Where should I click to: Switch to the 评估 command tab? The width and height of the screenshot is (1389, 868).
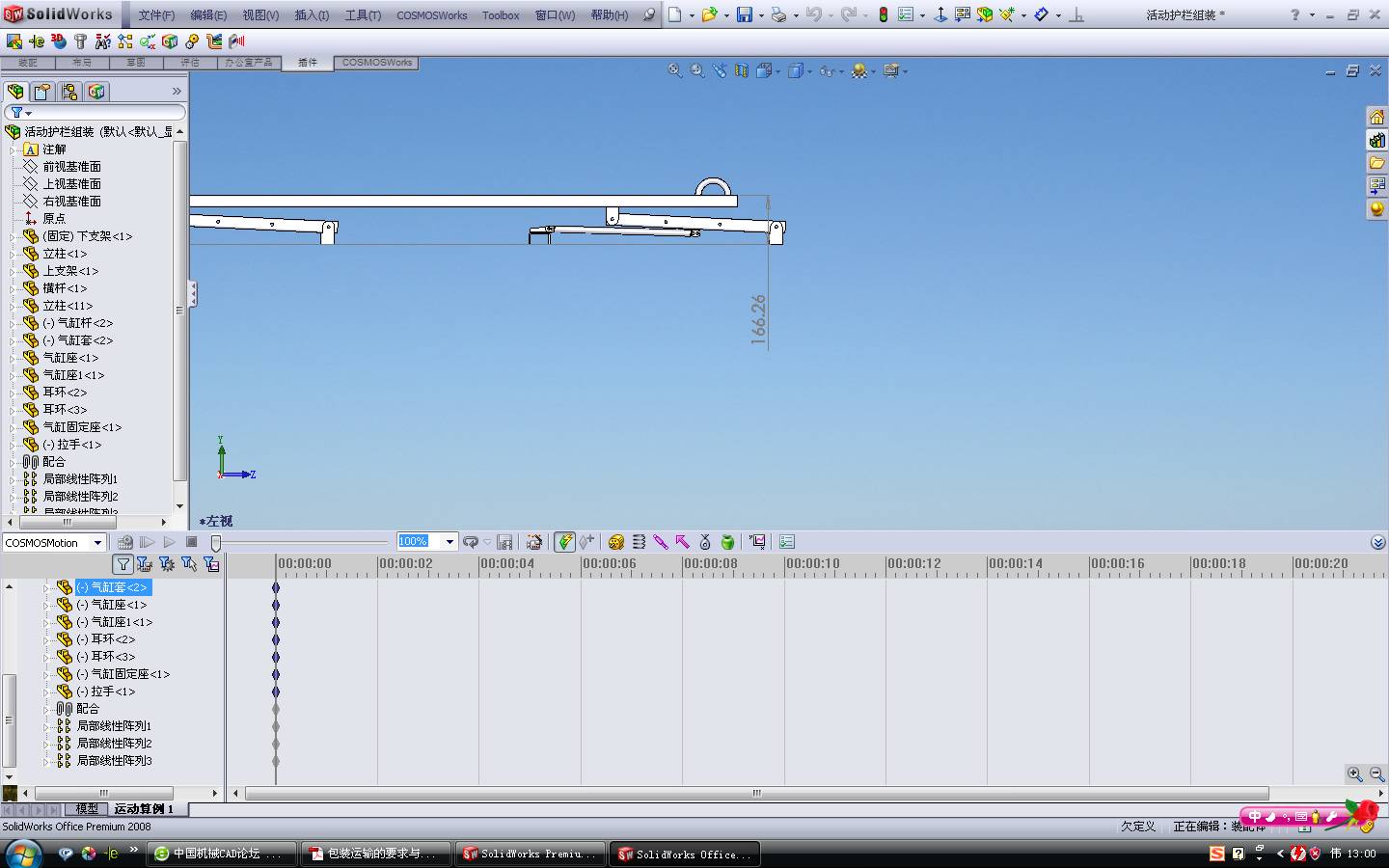(x=190, y=63)
